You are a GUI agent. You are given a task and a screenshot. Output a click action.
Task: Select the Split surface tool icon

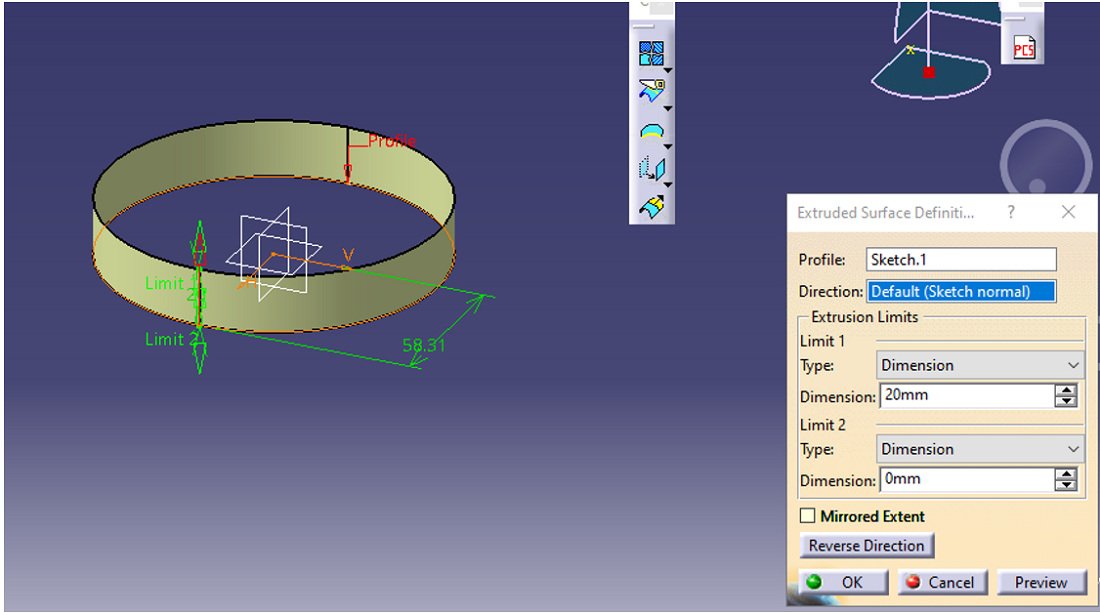(x=651, y=90)
